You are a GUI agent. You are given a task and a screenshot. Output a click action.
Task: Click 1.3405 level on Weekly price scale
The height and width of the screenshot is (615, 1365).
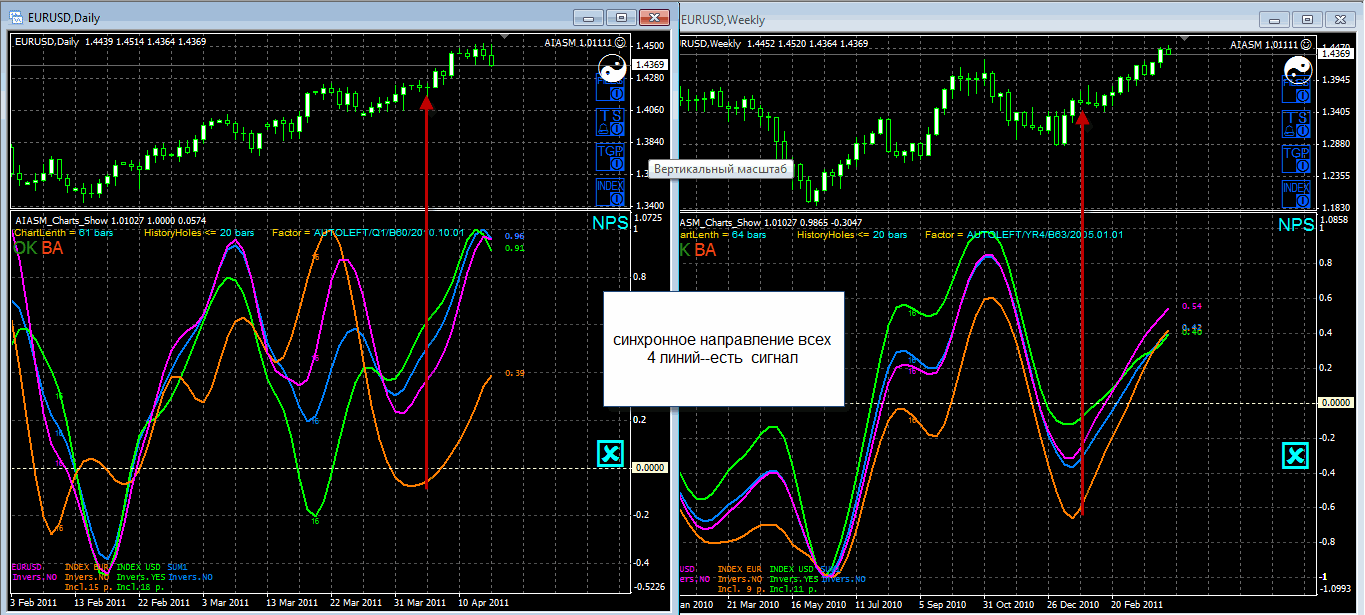click(1336, 112)
